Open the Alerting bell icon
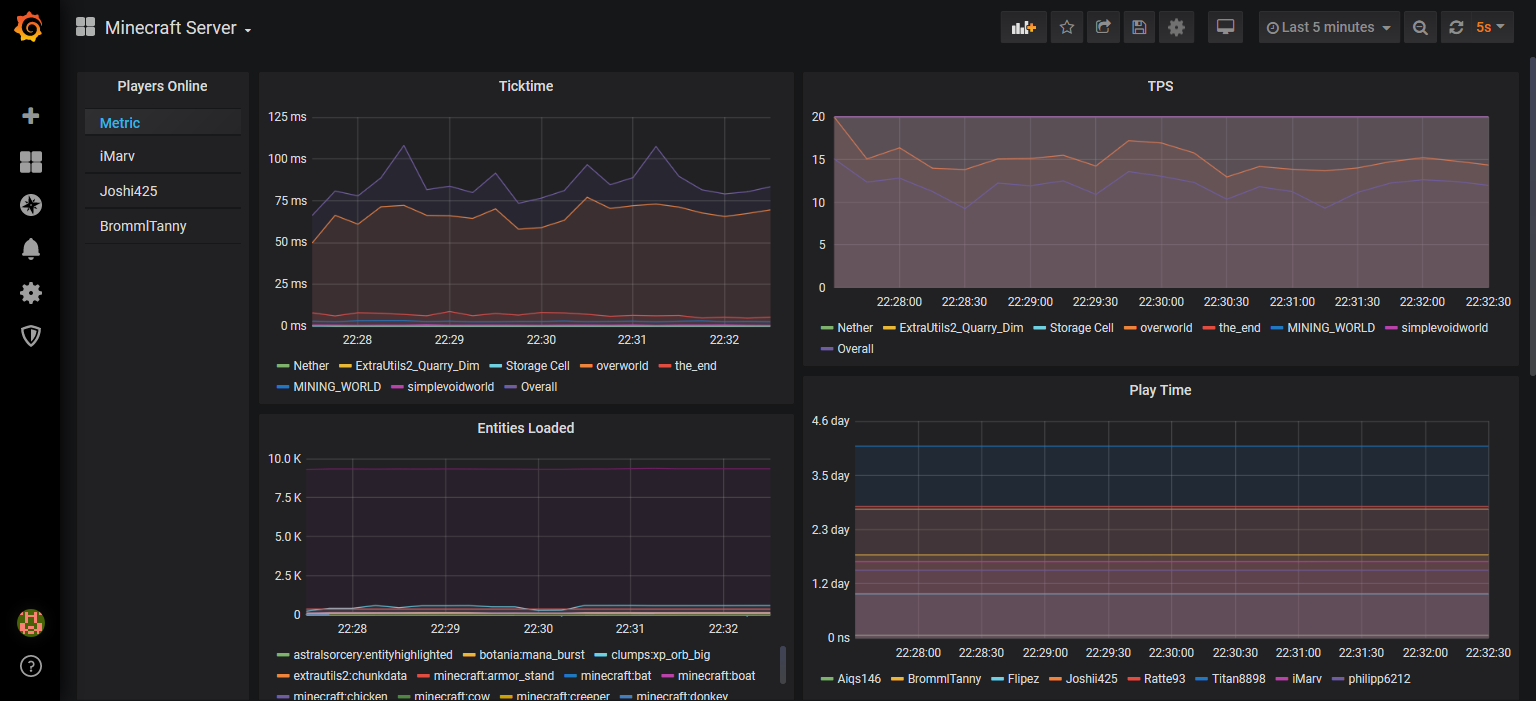1536x701 pixels. [30, 249]
